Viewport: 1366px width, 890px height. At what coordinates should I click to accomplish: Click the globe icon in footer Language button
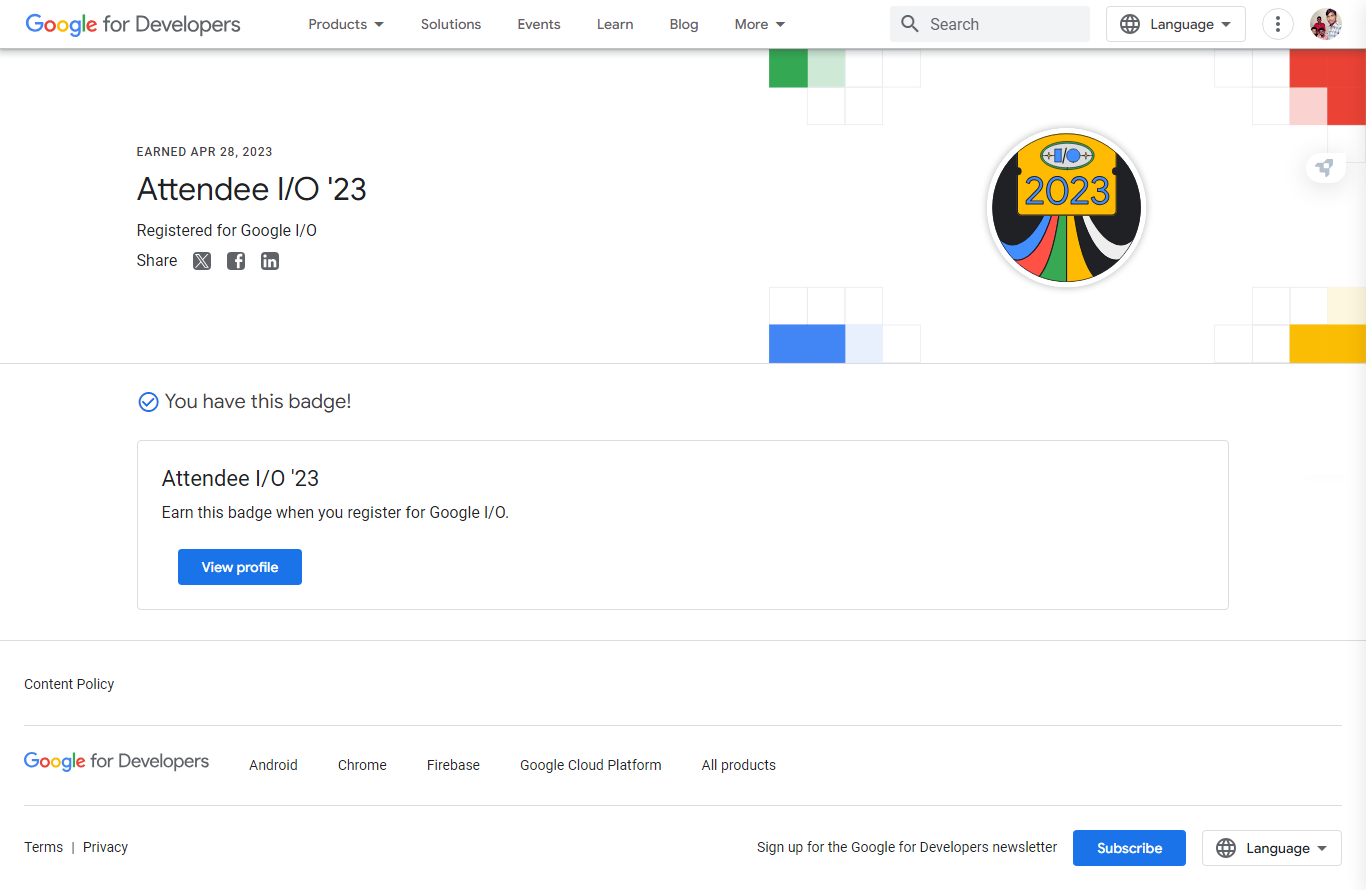[1226, 848]
